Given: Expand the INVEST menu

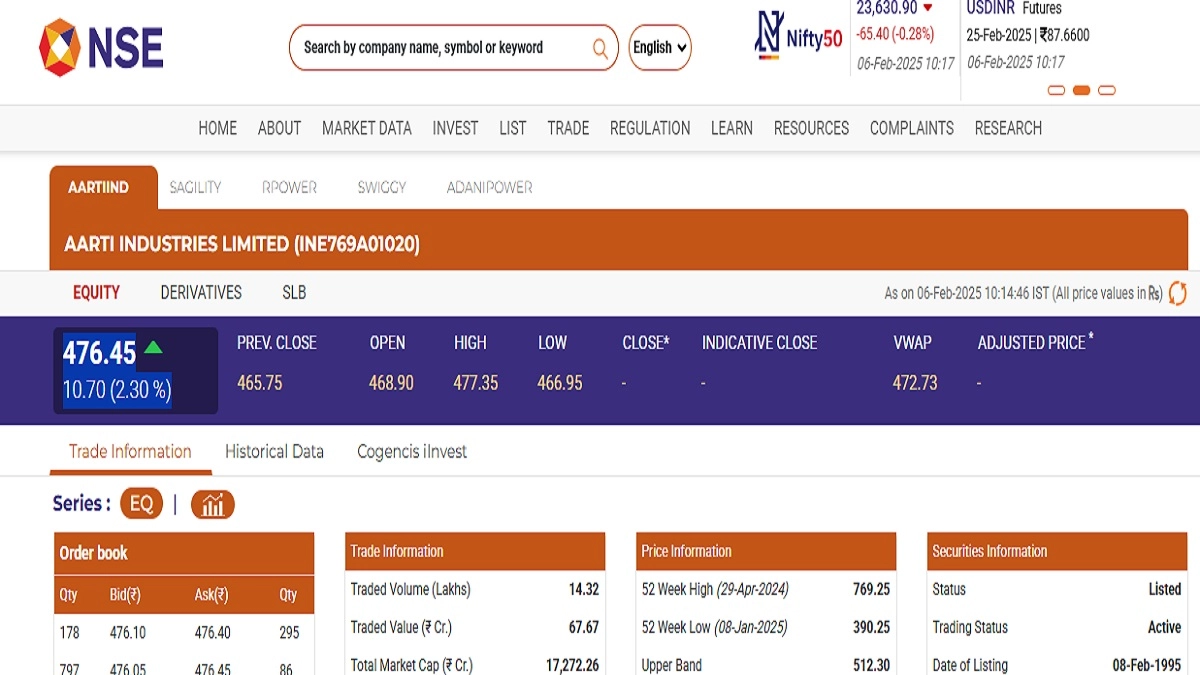Looking at the screenshot, I should pyautogui.click(x=455, y=128).
